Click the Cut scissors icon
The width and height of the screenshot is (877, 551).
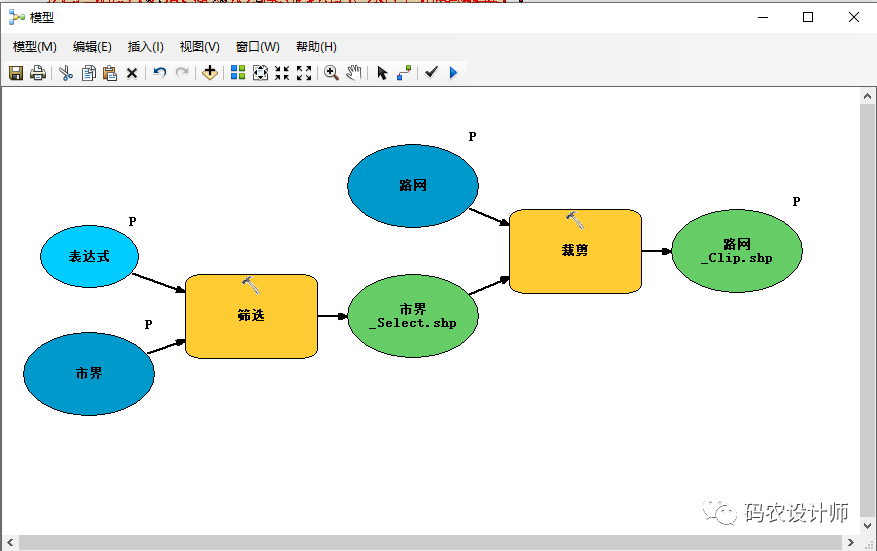point(66,73)
